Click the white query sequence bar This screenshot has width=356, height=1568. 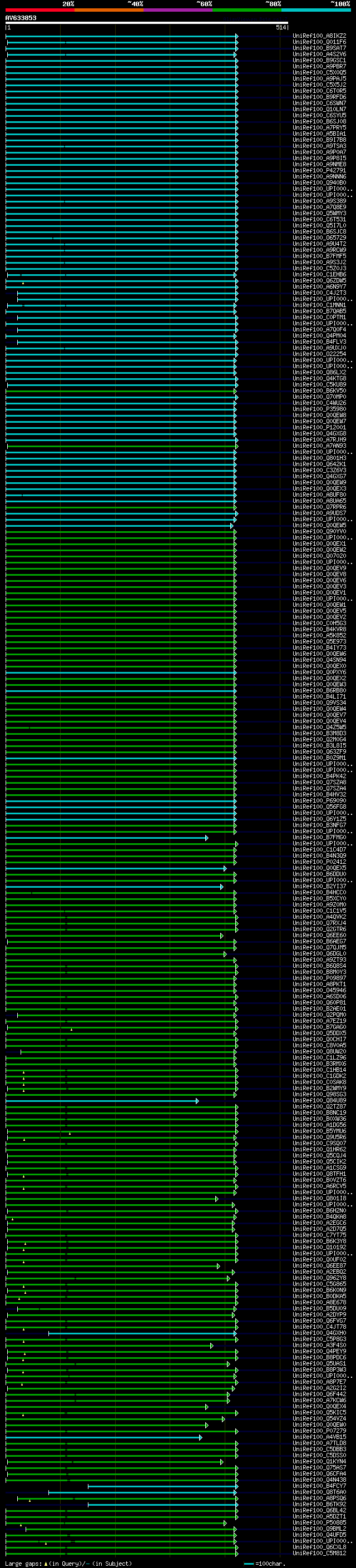pos(147,23)
